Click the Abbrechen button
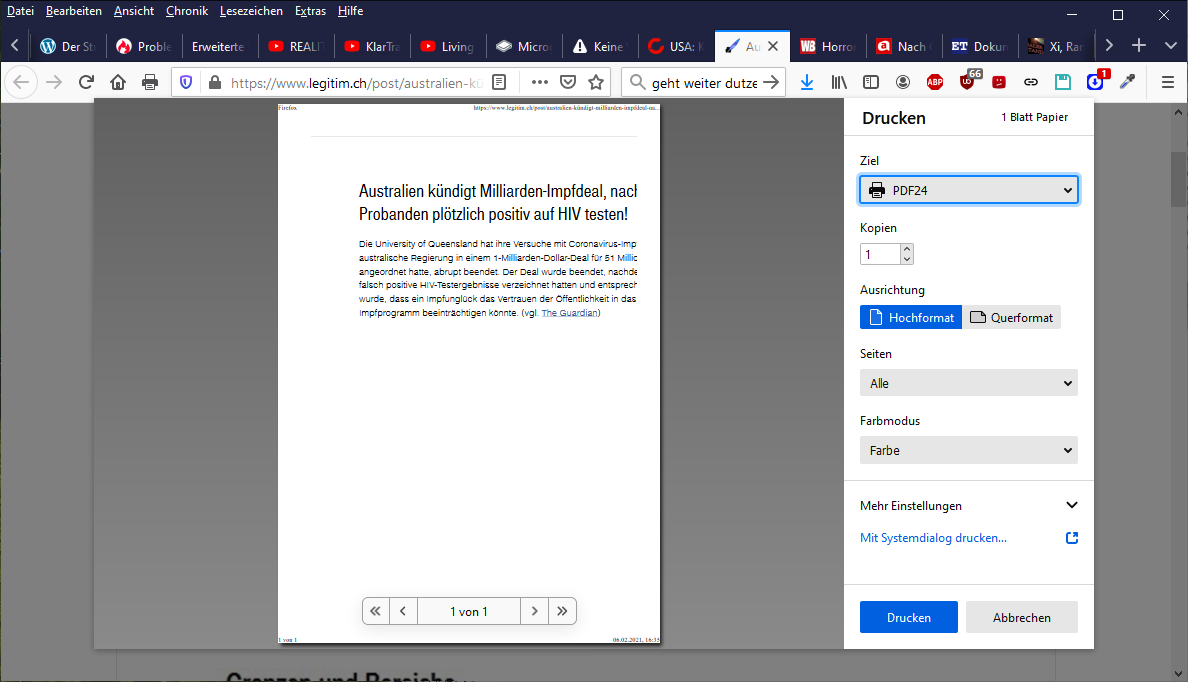 point(1021,618)
